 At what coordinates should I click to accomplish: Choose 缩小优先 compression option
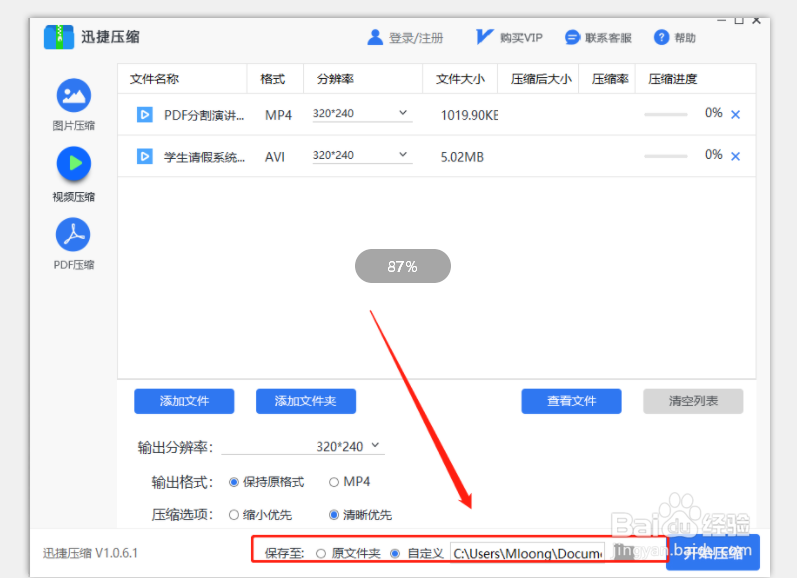click(234, 515)
